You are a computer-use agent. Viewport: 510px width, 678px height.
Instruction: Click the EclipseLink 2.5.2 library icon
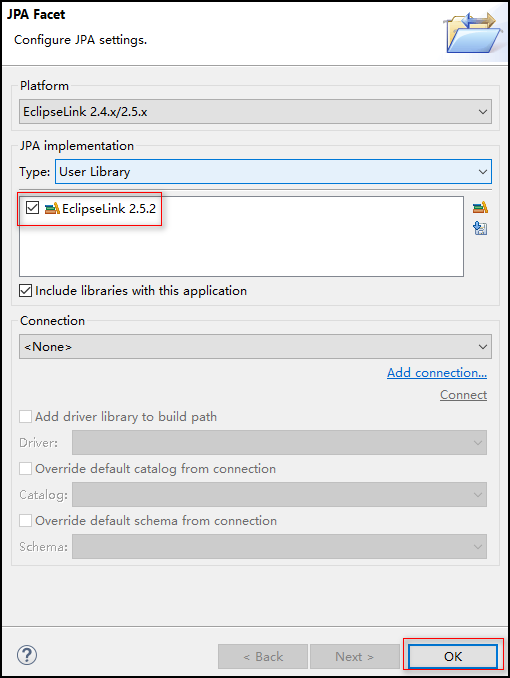click(x=52, y=208)
